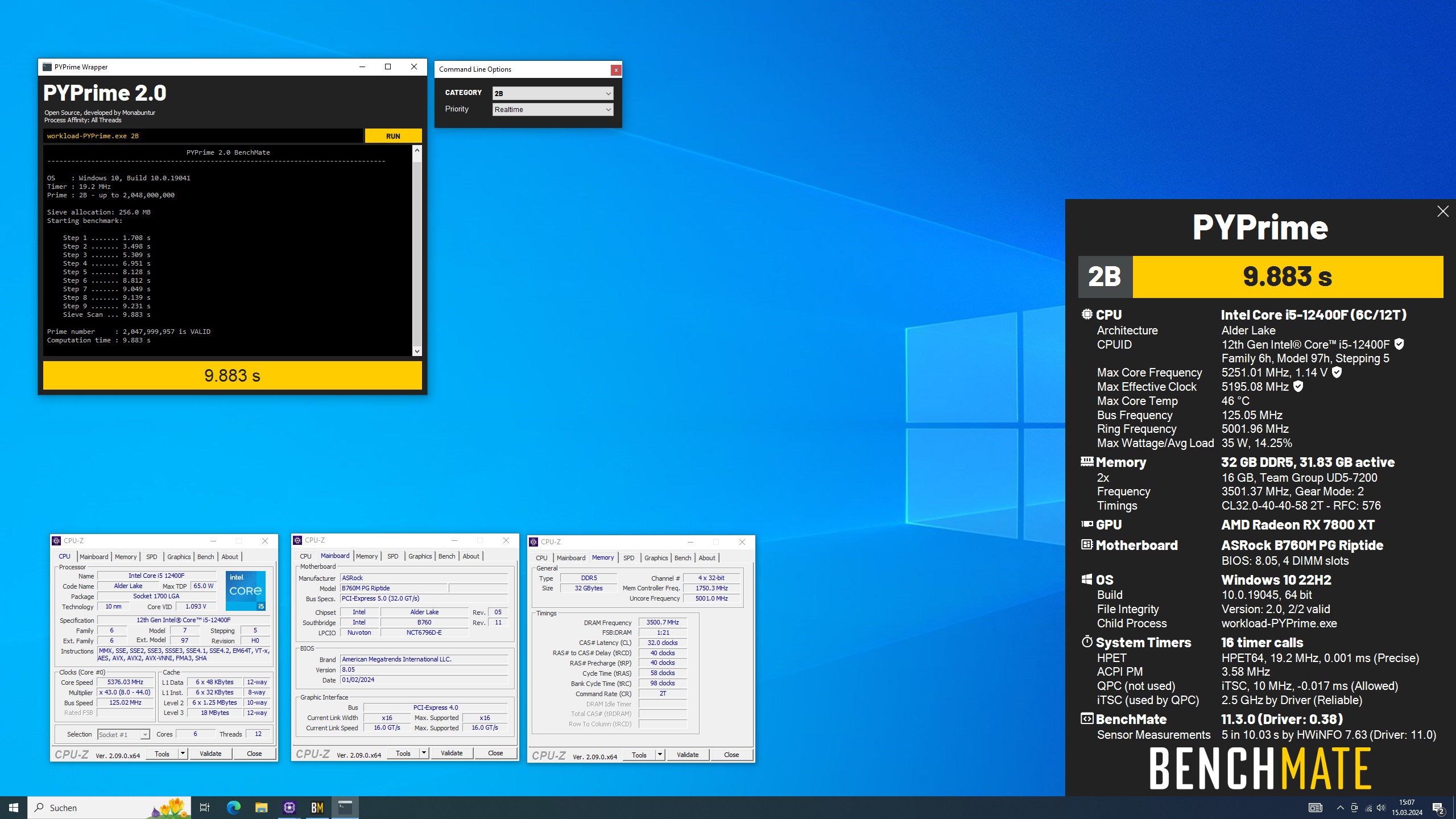Expand Tools arrow in CPU-Z CPU window
Screen dimensions: 1456x819
coord(183,754)
